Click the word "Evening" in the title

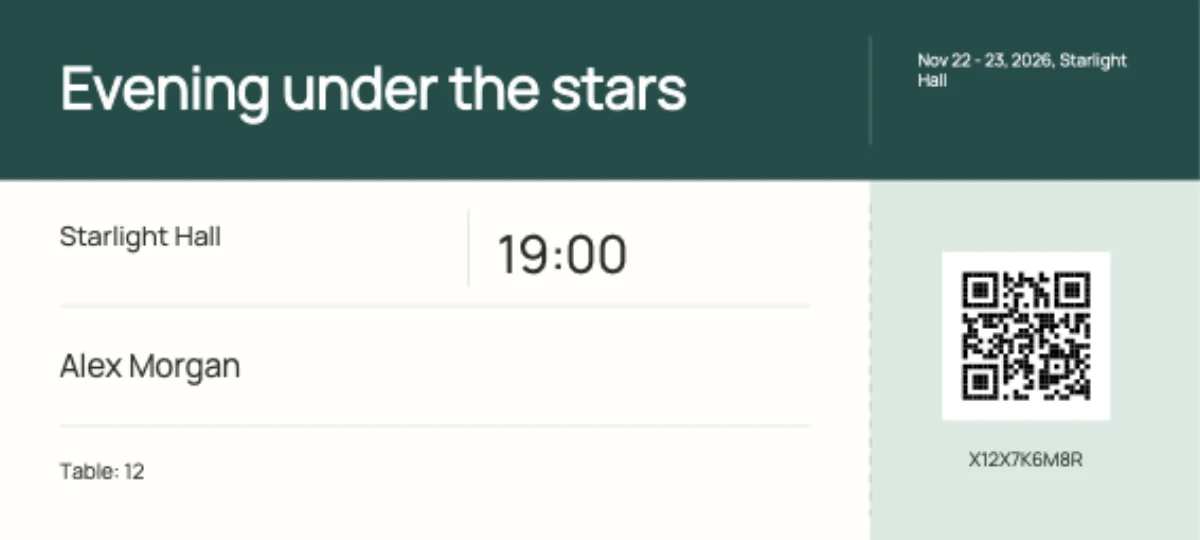coord(165,90)
